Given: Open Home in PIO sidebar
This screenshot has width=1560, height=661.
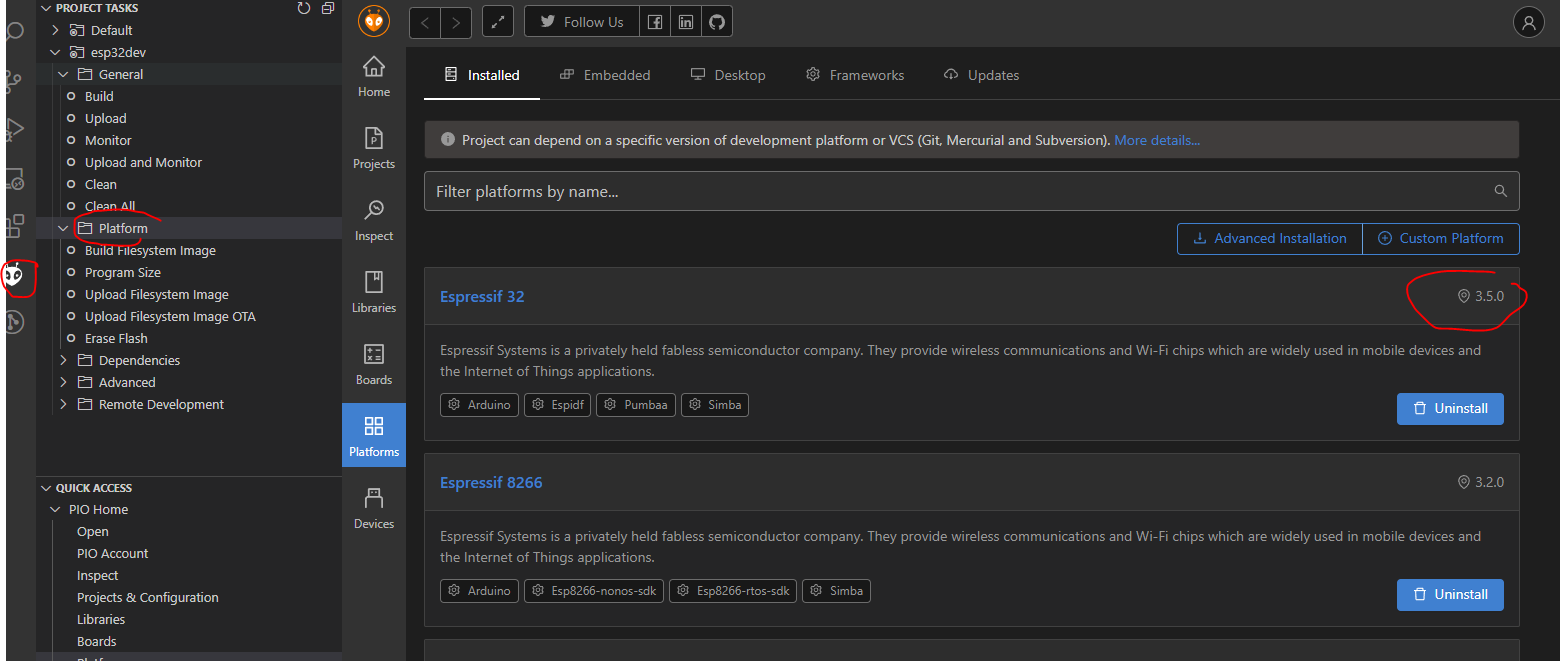Looking at the screenshot, I should tap(374, 77).
